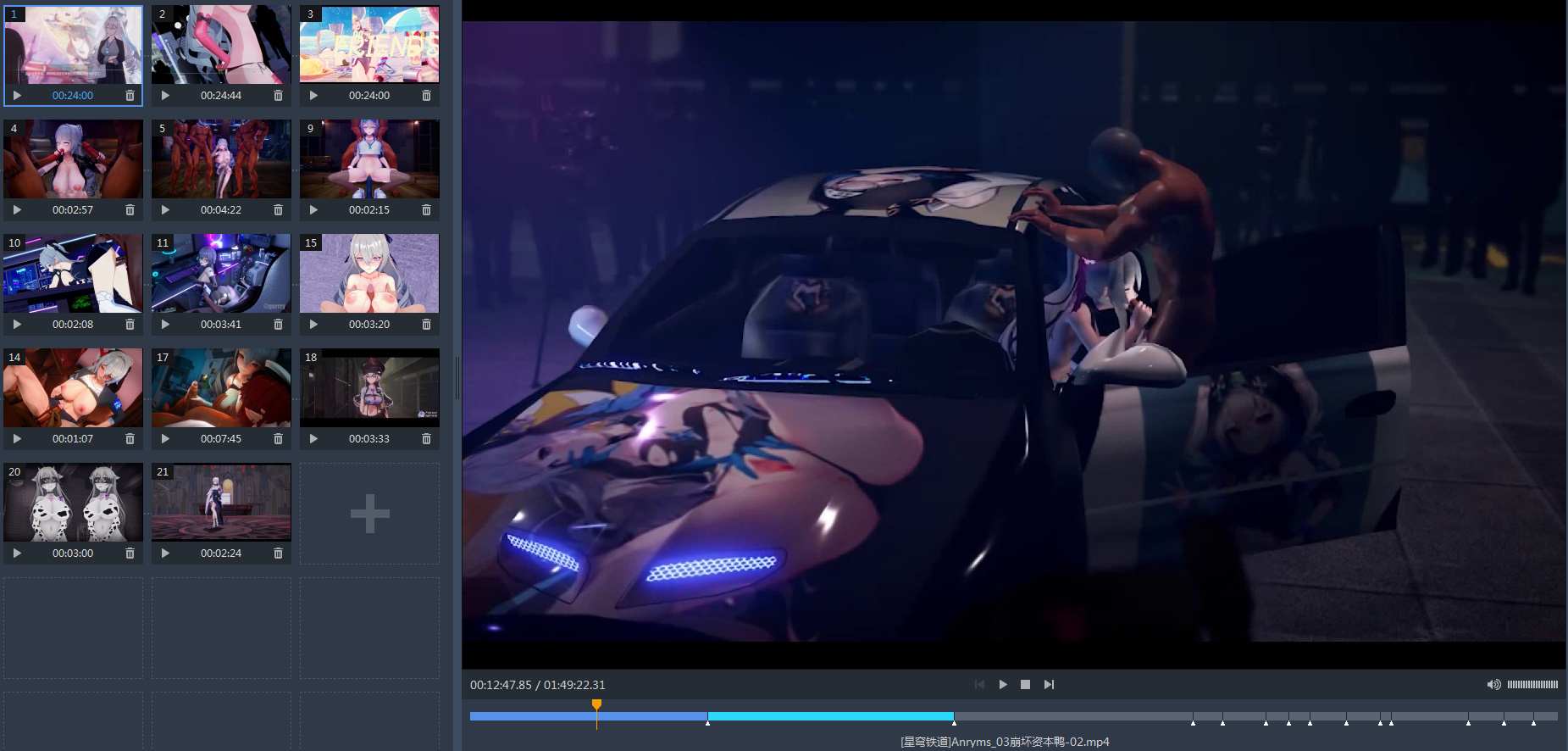Select the clip 4 thumbnail

coord(73,159)
